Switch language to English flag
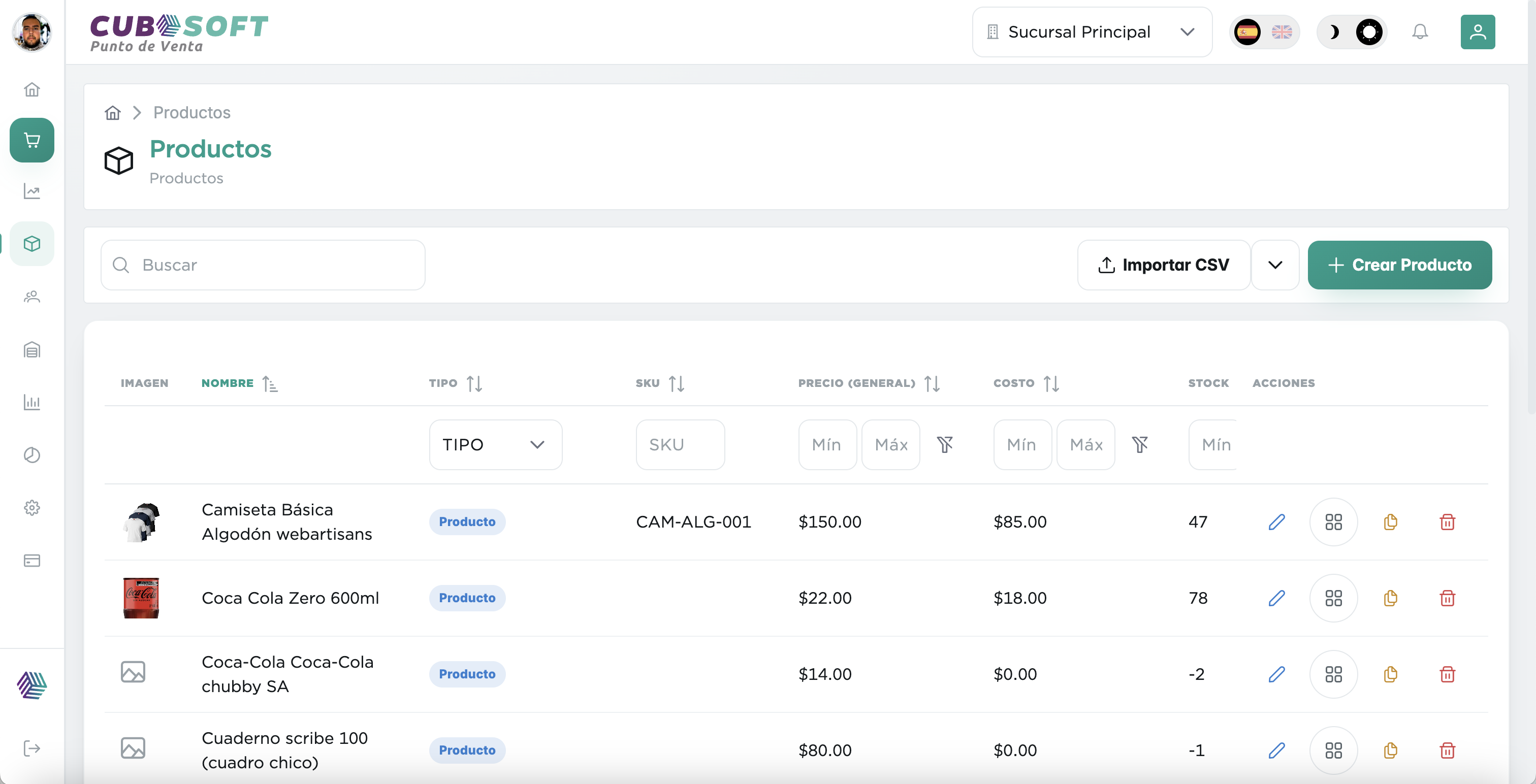 coord(1282,31)
